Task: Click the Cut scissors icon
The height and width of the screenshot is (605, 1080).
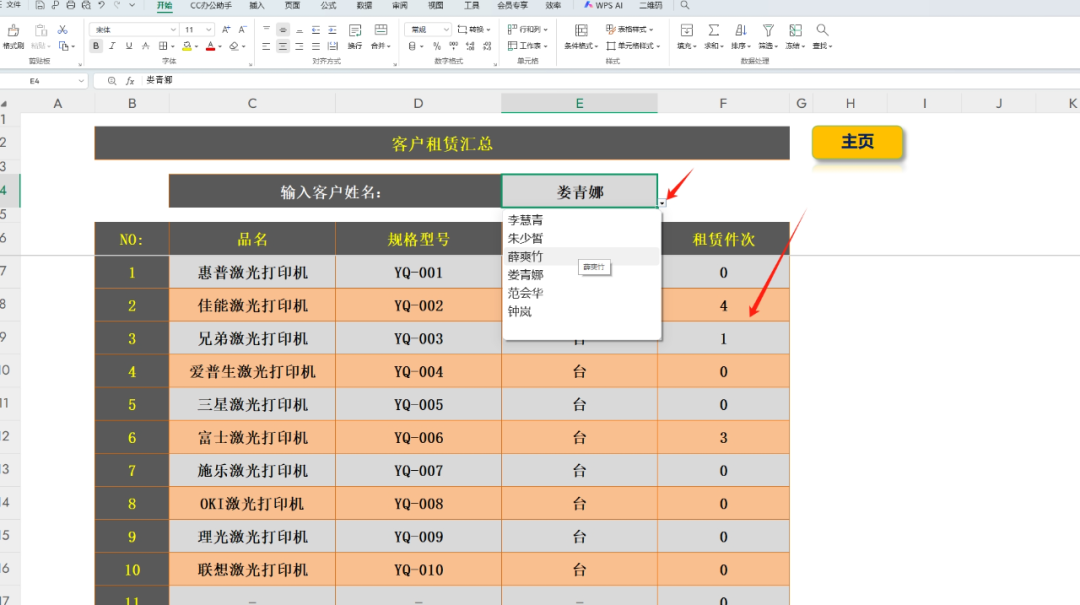Action: click(63, 30)
